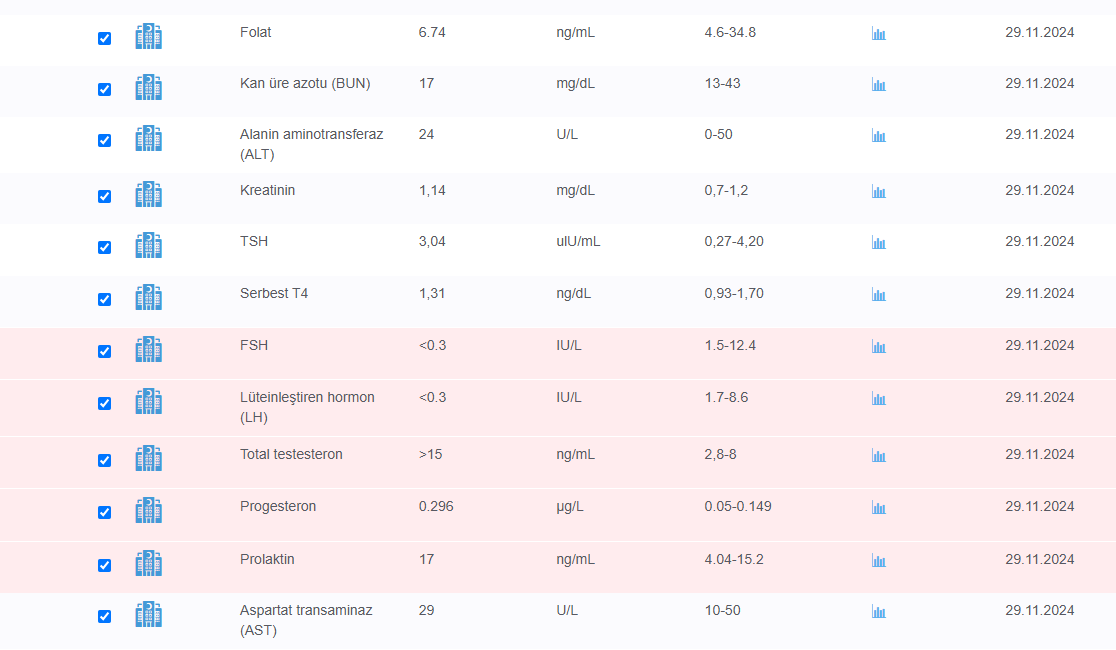Uncheck the TSH checkbox
The height and width of the screenshot is (650, 1116).
click(x=105, y=248)
